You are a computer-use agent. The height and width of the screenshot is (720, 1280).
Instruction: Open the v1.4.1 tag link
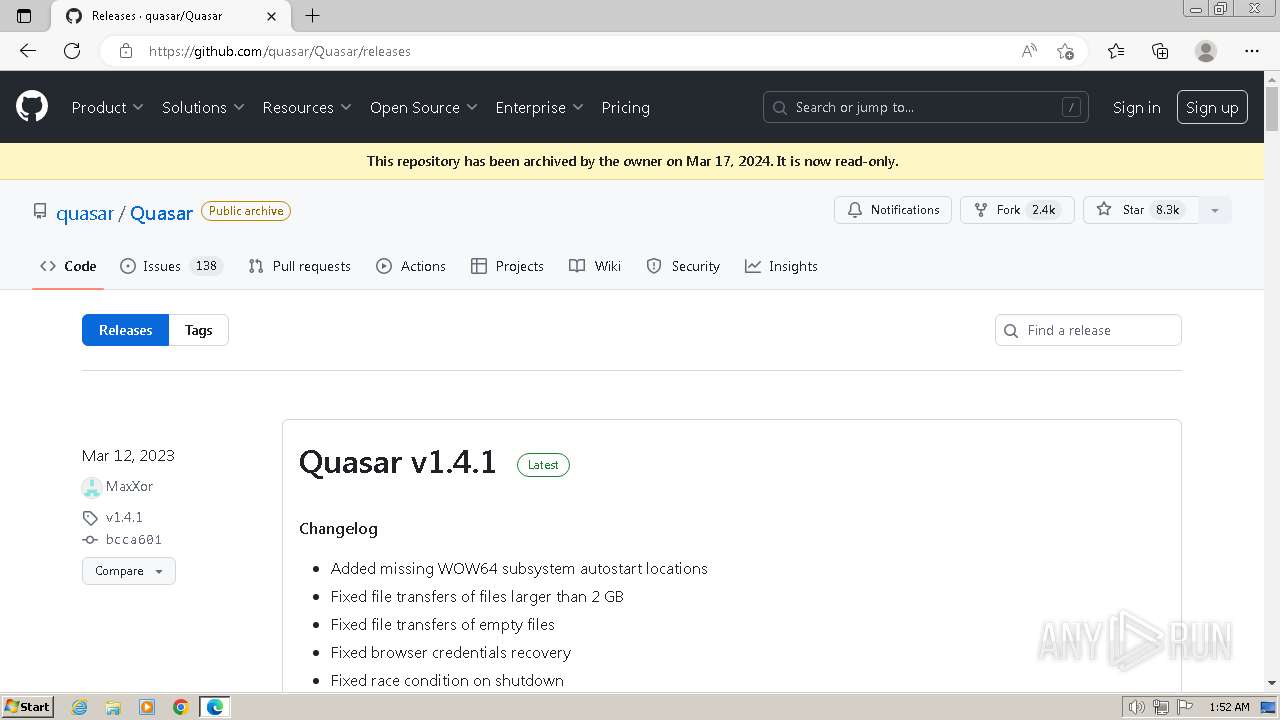point(124,517)
